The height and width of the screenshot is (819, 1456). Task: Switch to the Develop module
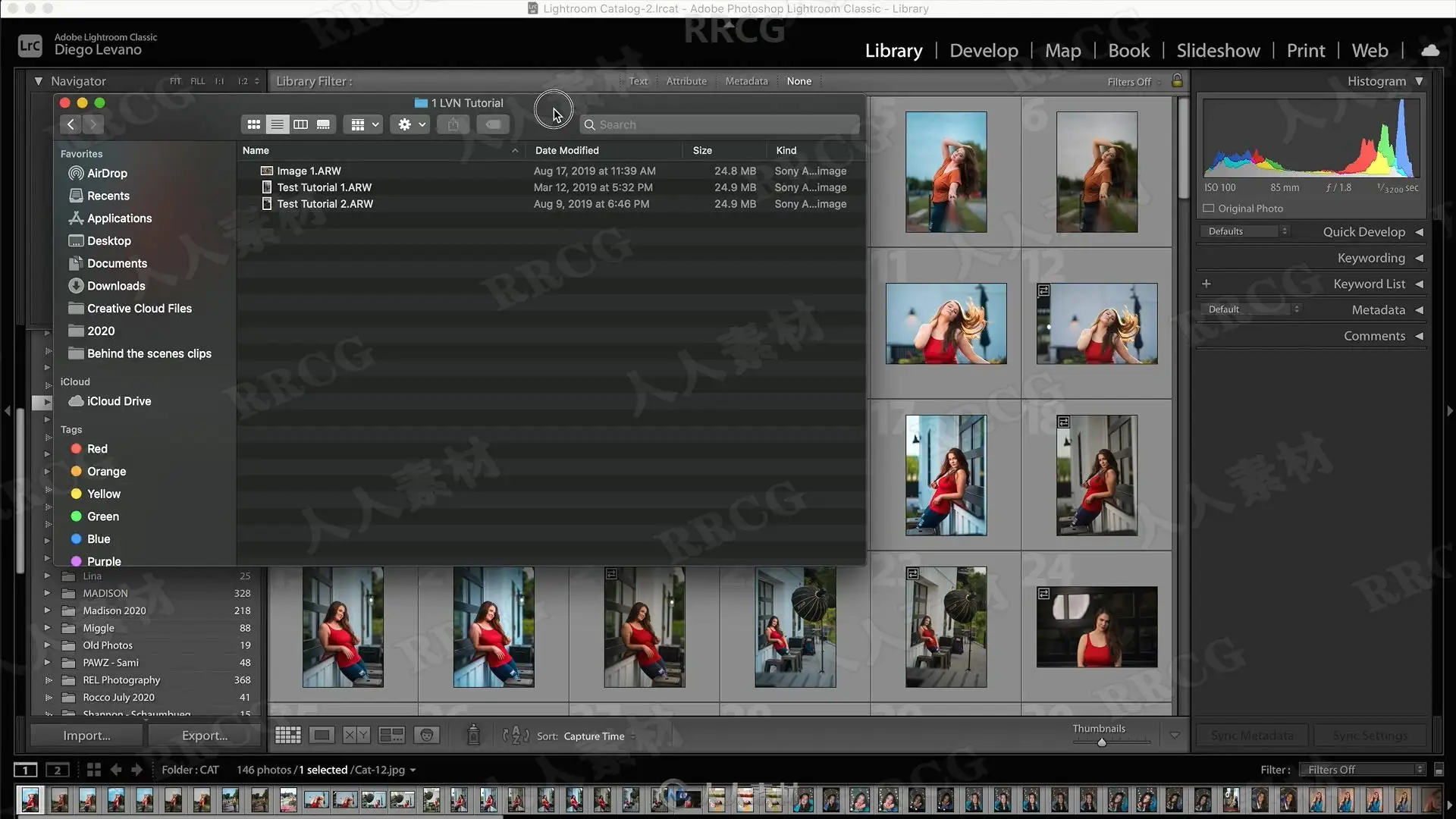pyautogui.click(x=984, y=51)
